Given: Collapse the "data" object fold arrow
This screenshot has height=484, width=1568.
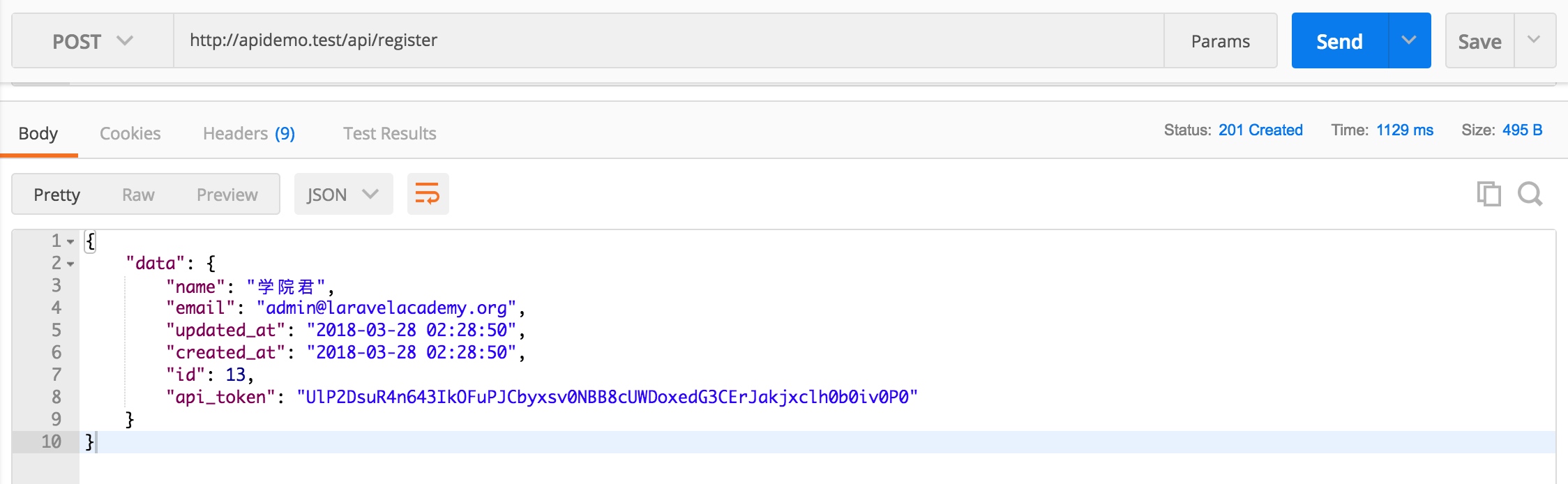Looking at the screenshot, I should 70,264.
